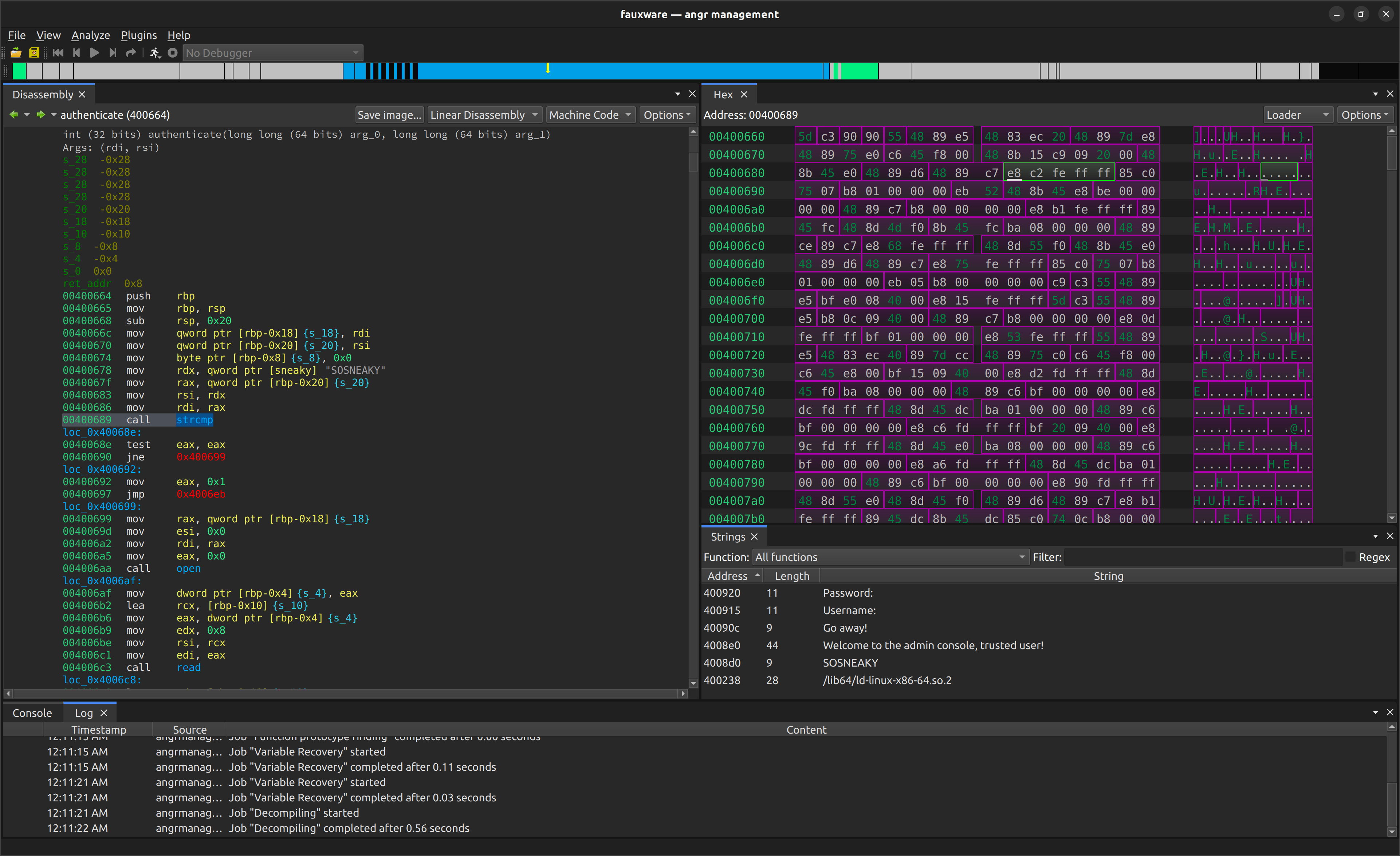The height and width of the screenshot is (856, 1400).
Task: Click the forward navigation arrow in Disassembly
Action: pos(40,114)
